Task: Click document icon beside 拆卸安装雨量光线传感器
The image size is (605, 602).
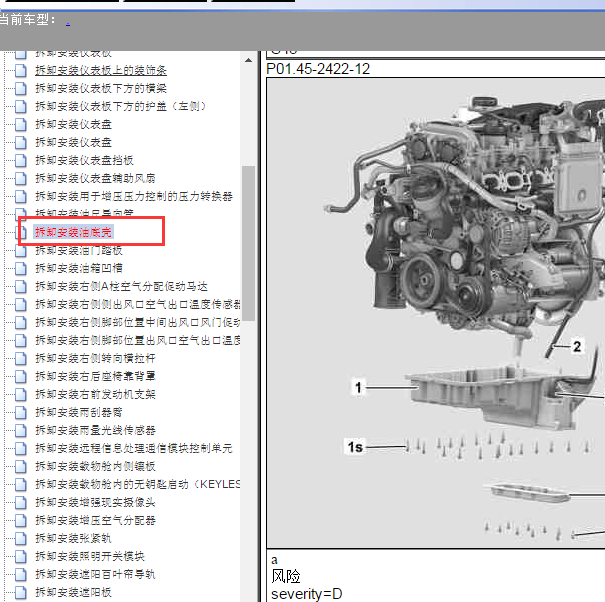Action: [x=20, y=430]
